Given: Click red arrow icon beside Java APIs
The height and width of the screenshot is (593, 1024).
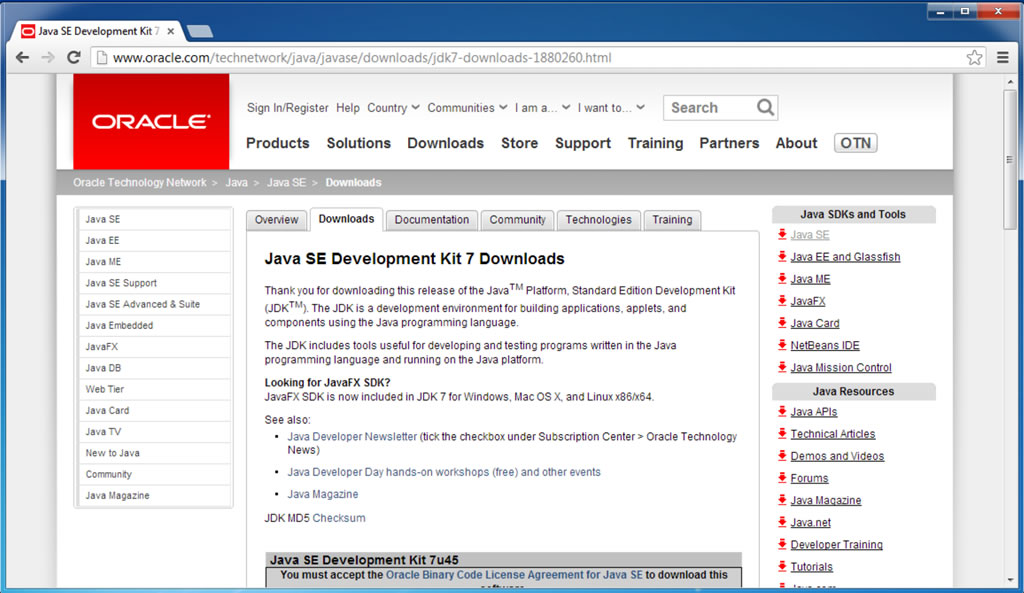Looking at the screenshot, I should tap(782, 411).
